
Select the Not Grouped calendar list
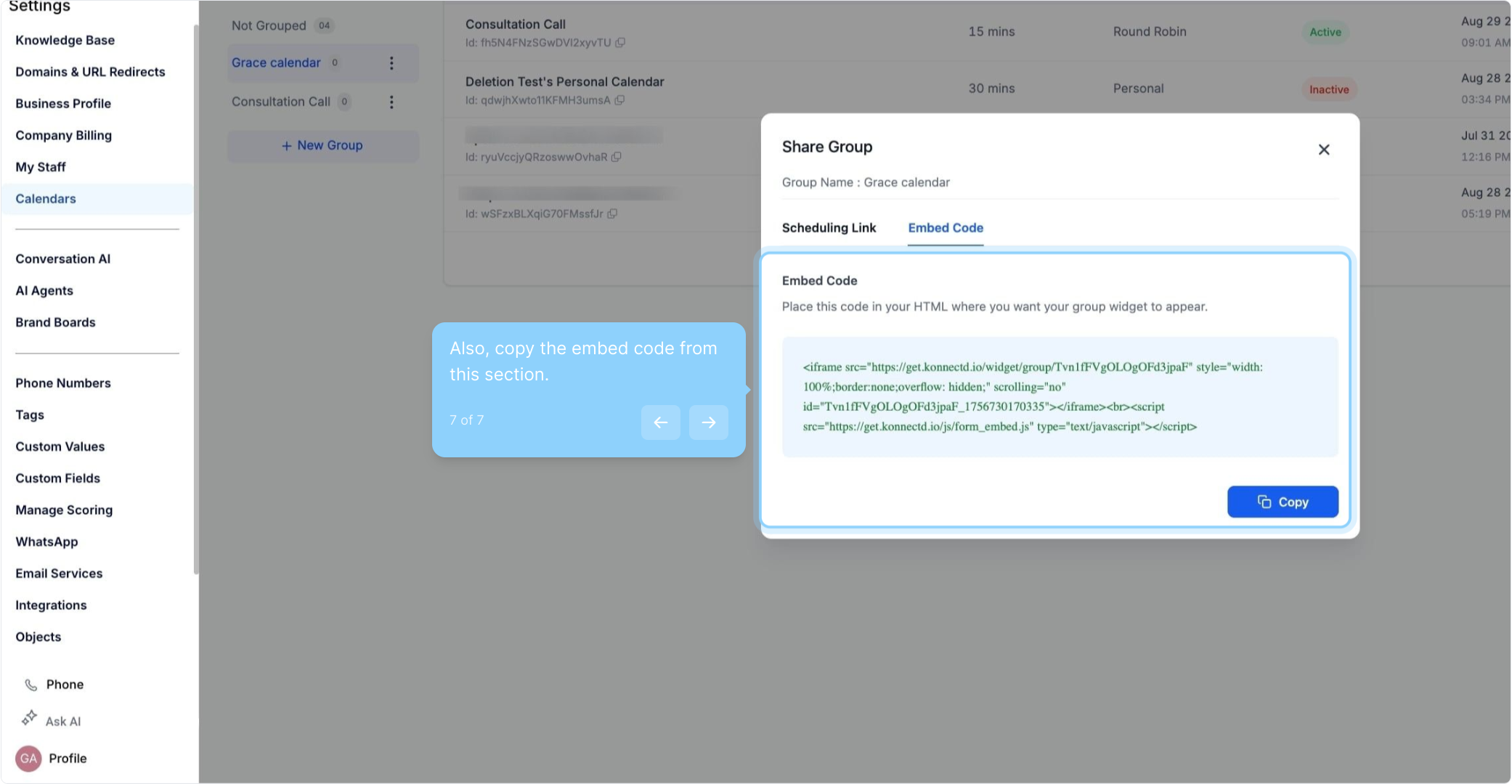point(269,26)
